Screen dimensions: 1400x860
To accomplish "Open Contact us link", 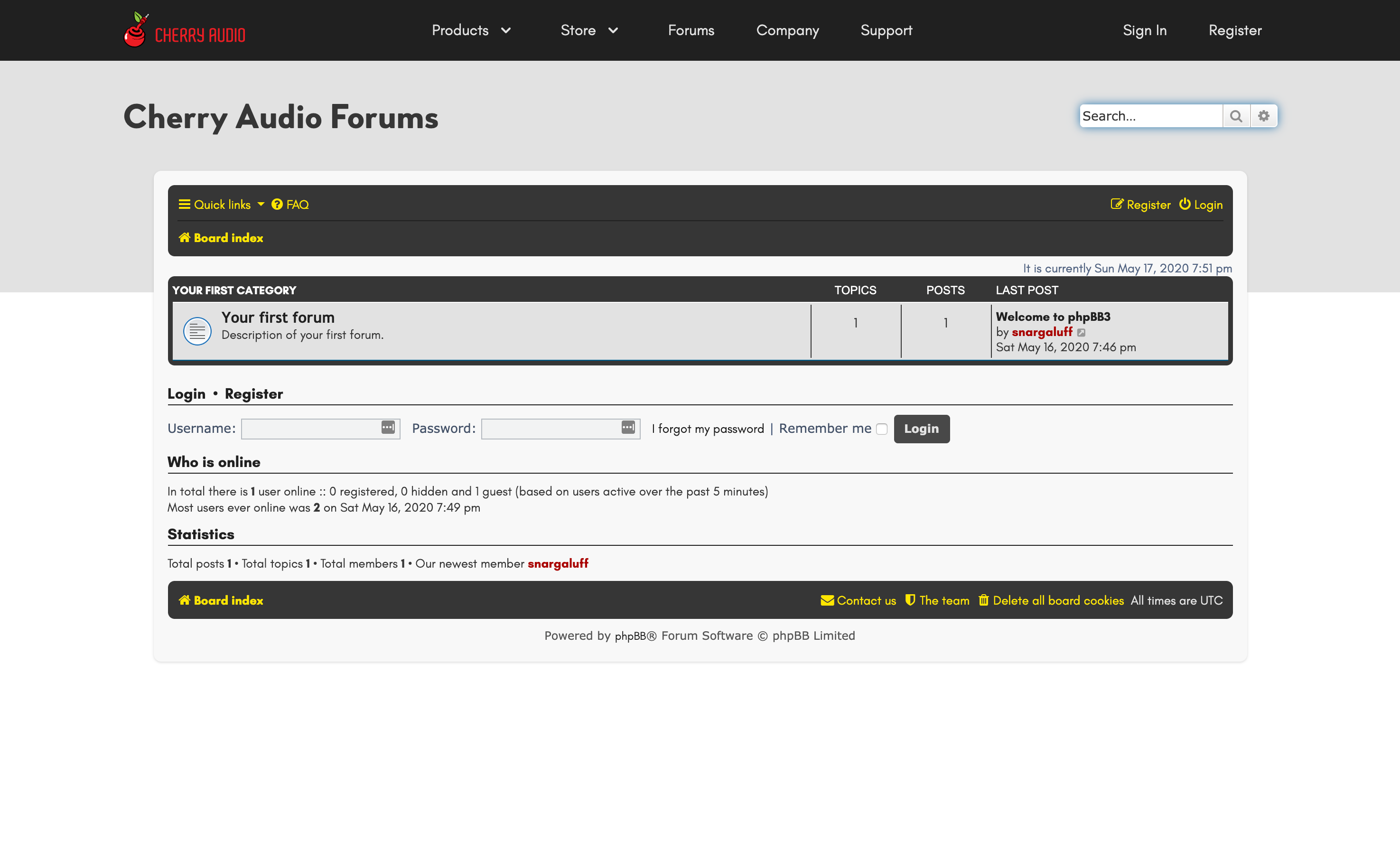I will point(858,601).
